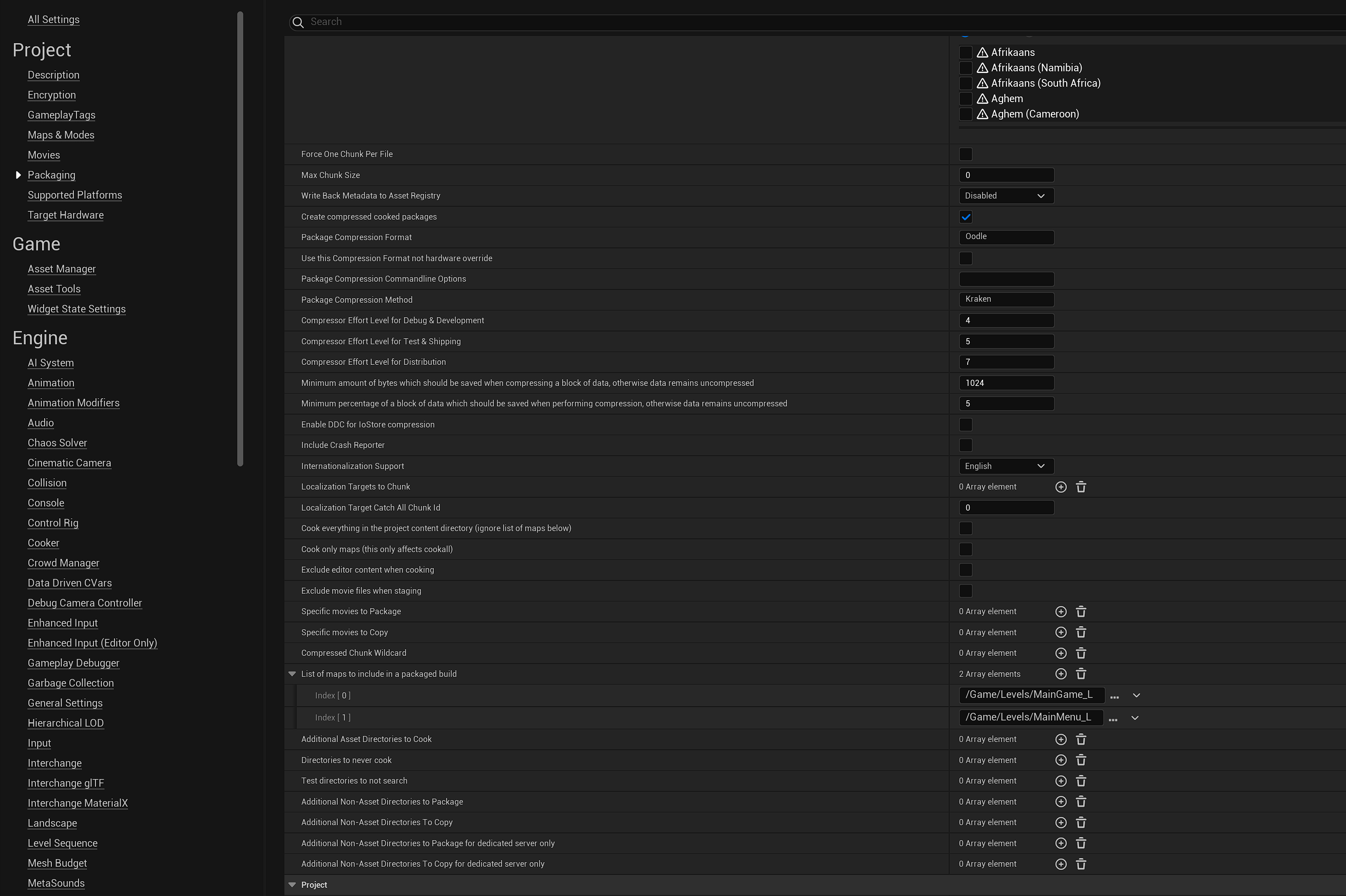Click the Max Chunk Size input field
This screenshot has width=1346, height=896.
click(x=1006, y=175)
